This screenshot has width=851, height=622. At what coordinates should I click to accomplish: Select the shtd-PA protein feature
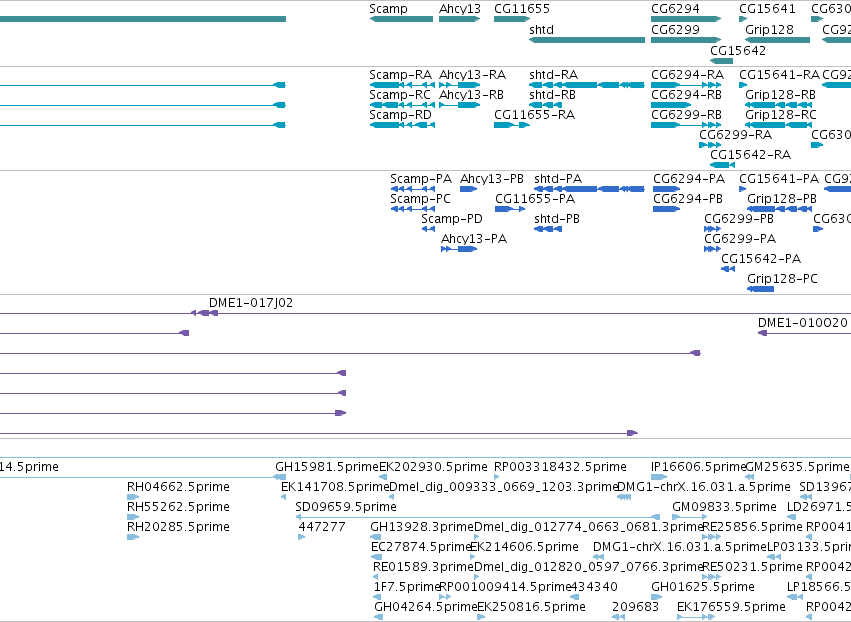(x=589, y=189)
